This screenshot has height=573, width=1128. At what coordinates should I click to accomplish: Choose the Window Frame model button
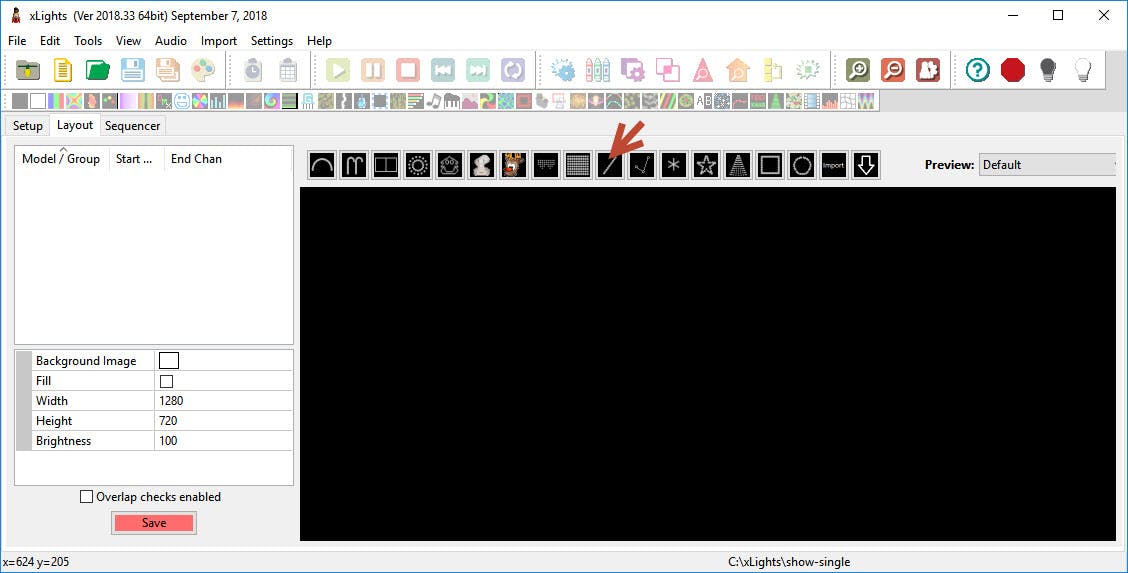(x=386, y=165)
